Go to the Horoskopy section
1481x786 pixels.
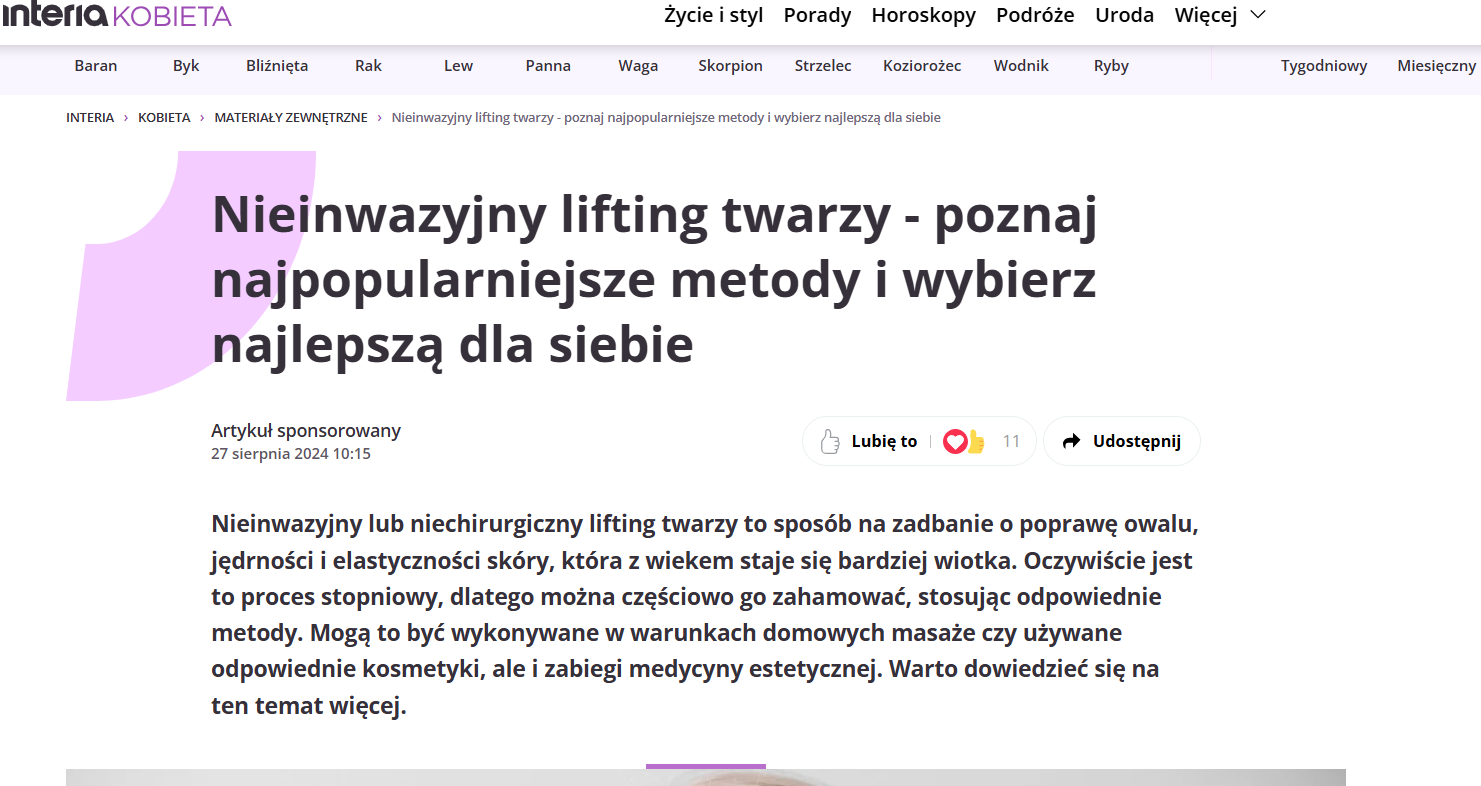pos(923,15)
